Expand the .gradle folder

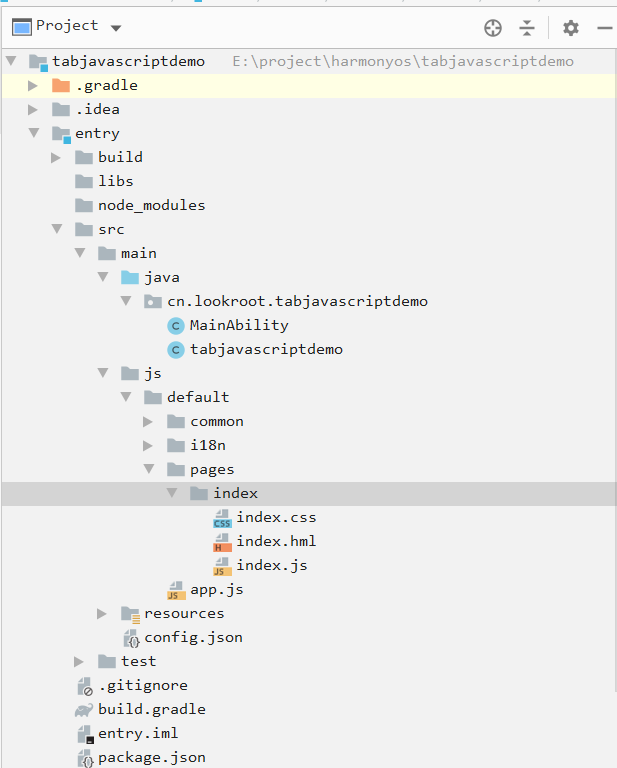[34, 86]
